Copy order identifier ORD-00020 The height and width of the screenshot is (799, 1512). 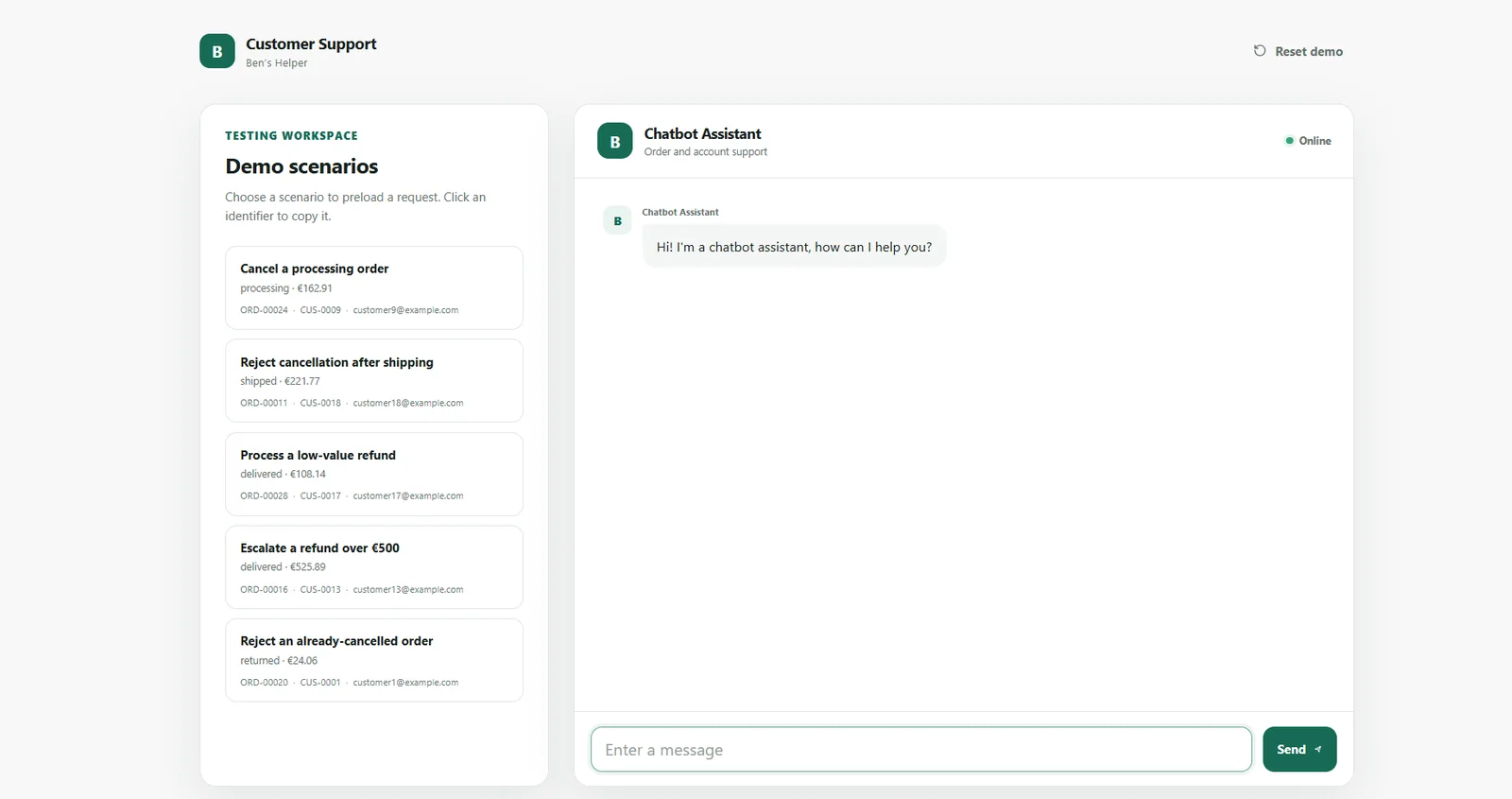click(264, 682)
